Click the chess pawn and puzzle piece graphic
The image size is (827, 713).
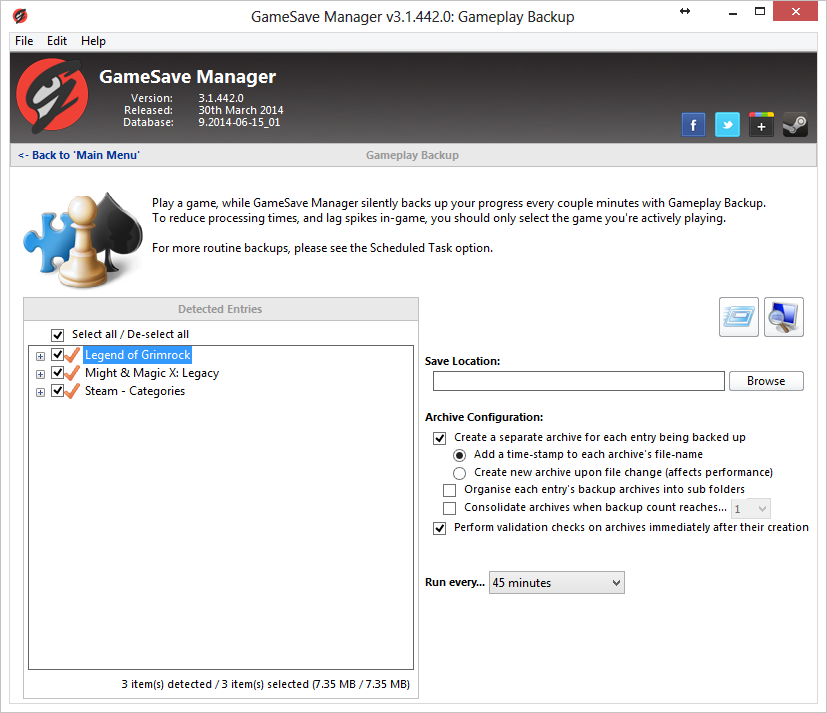point(83,240)
